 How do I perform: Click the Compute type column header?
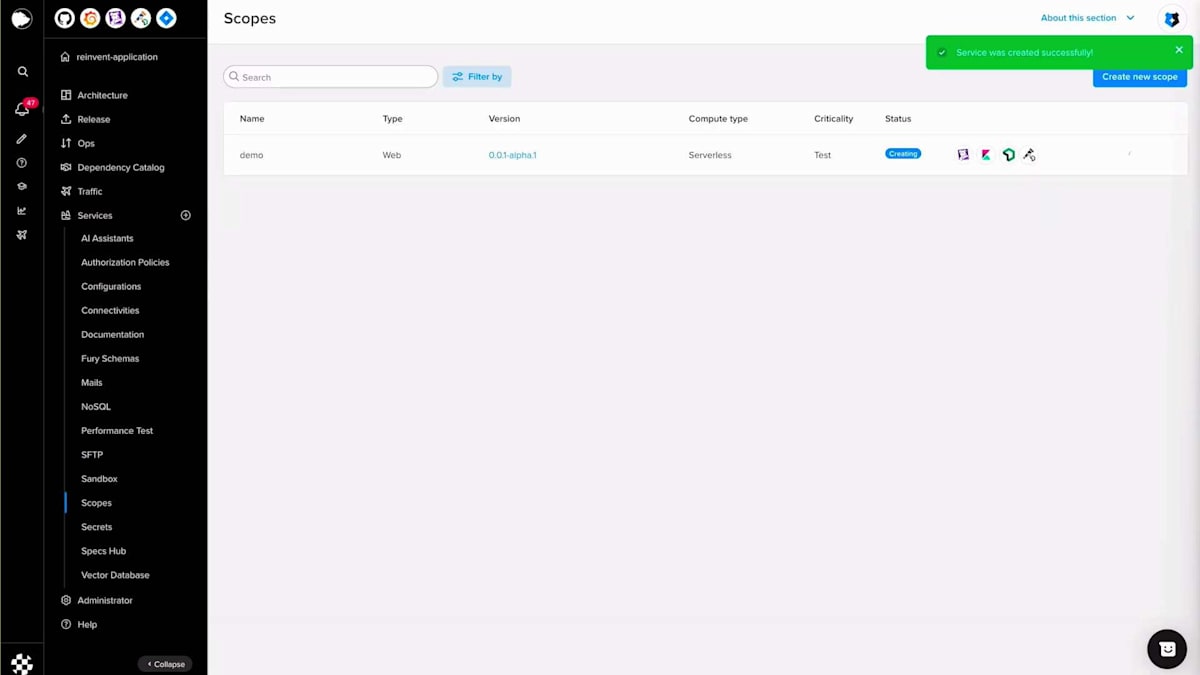(x=718, y=119)
